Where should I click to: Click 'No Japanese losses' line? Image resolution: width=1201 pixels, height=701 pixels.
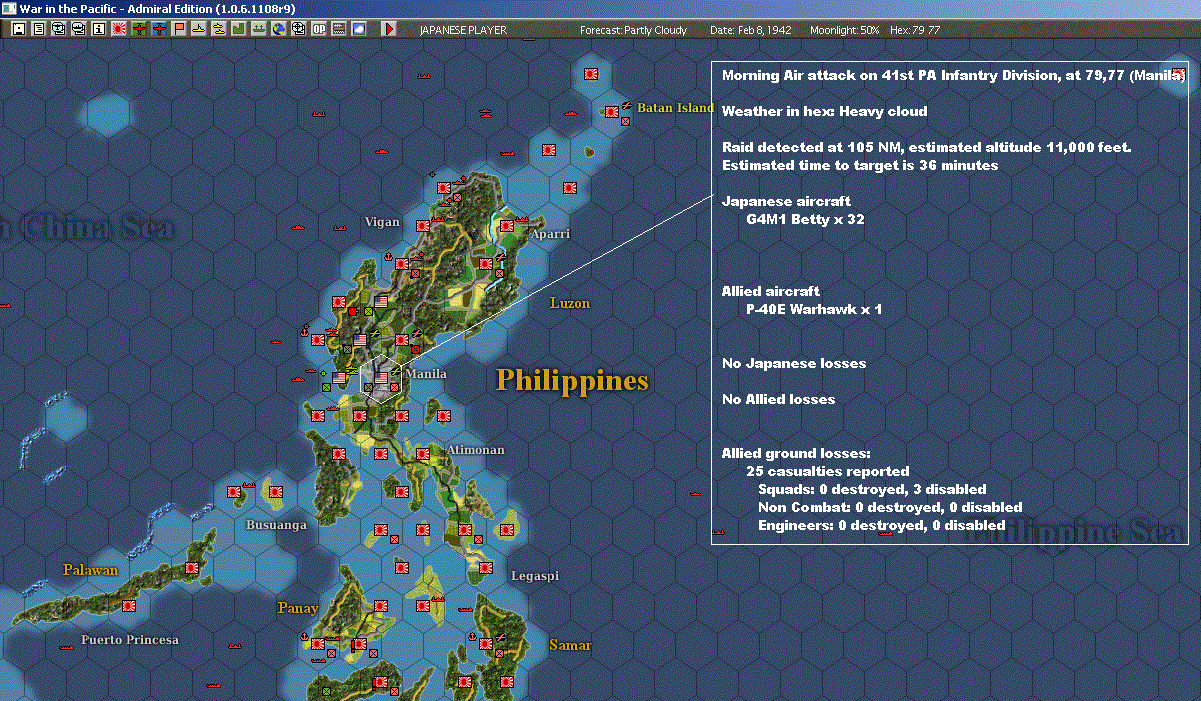coord(793,363)
